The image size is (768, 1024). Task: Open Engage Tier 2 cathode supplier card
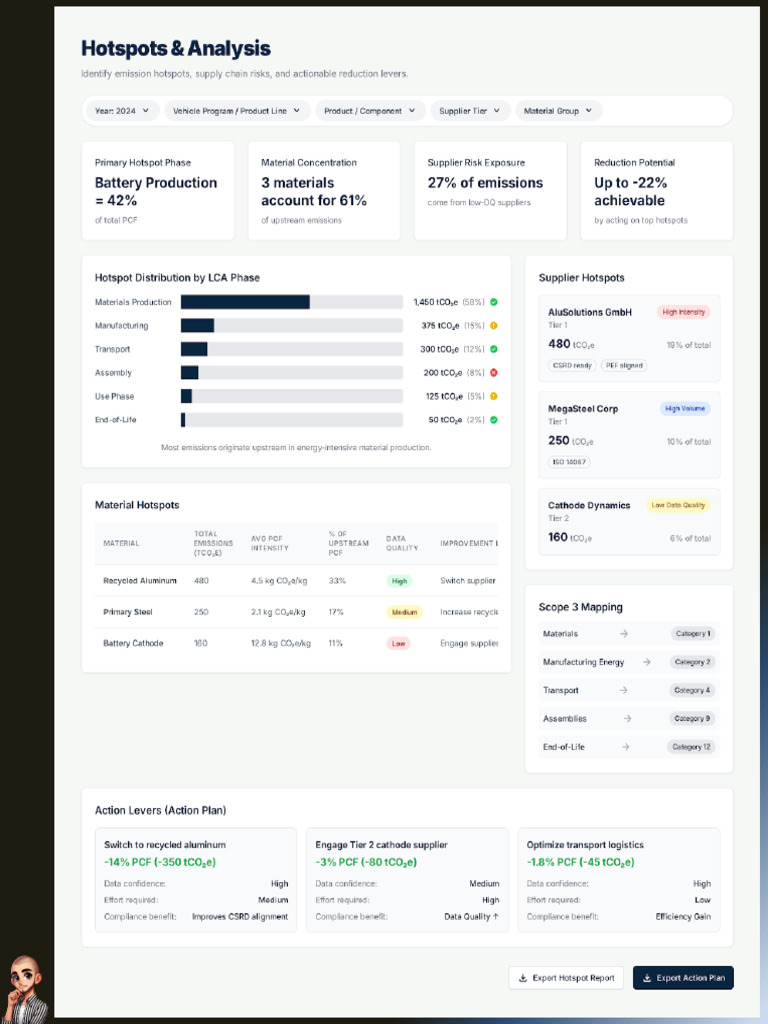[408, 880]
